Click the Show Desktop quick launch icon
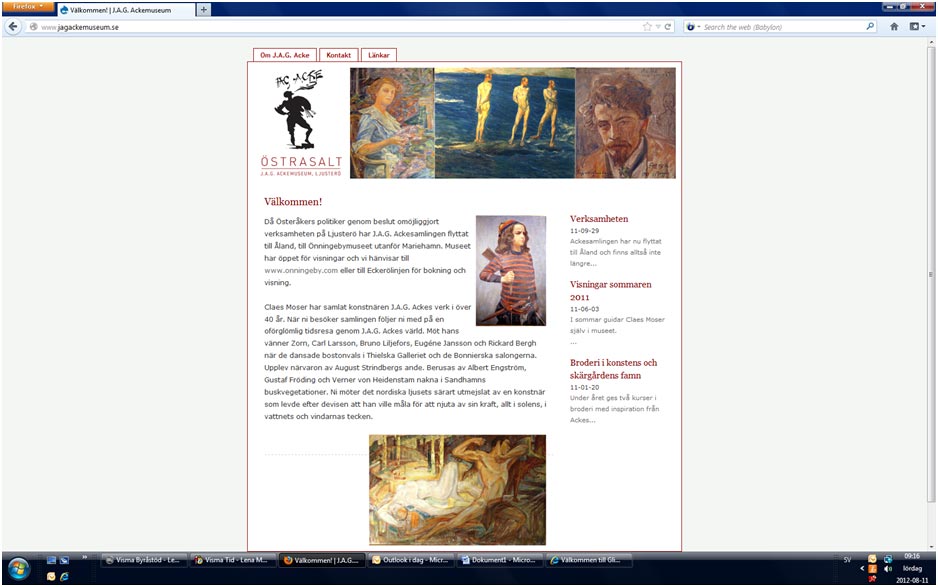 point(51,560)
